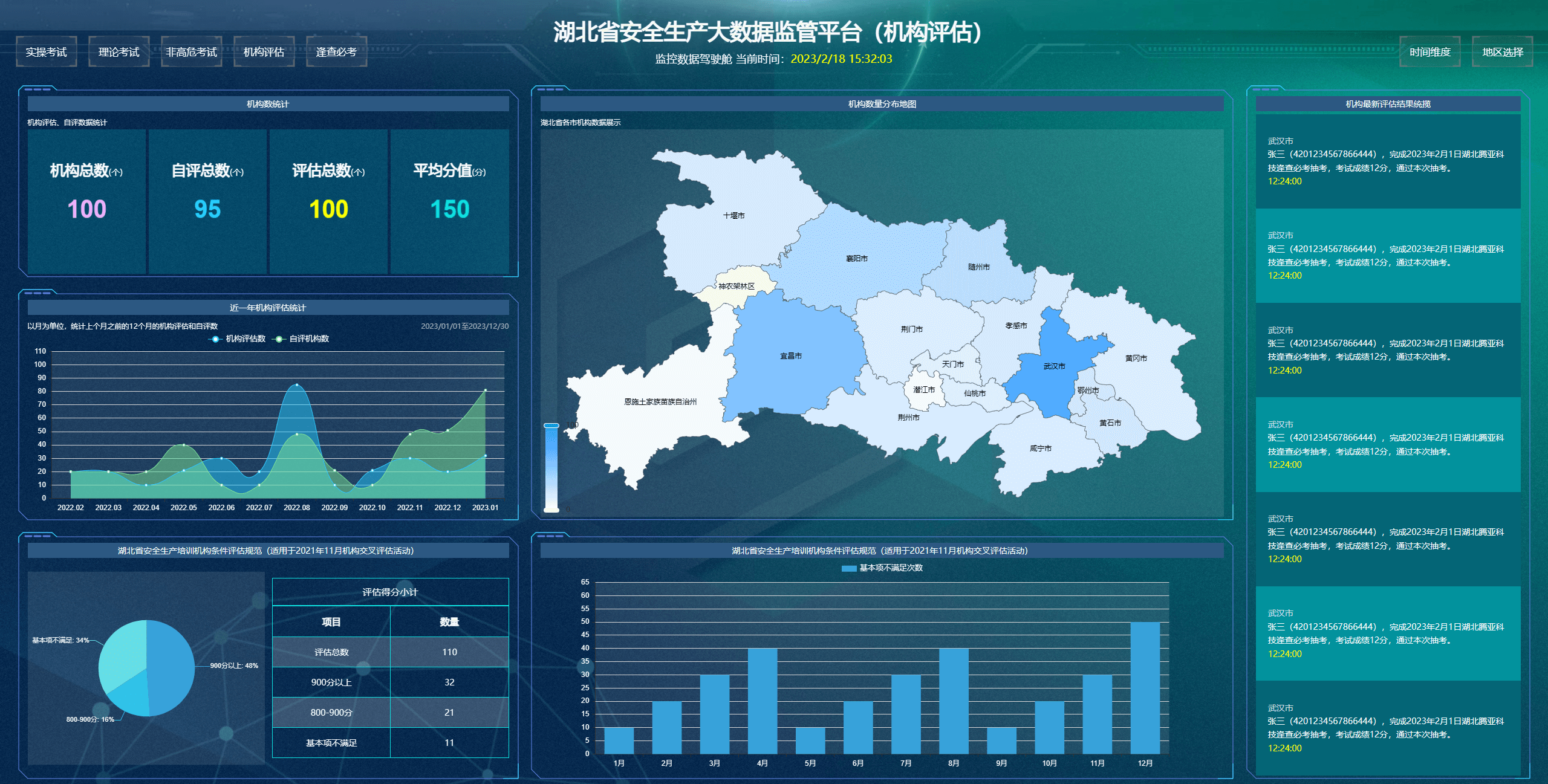Click 自评总数 value 95 card

pos(207,201)
